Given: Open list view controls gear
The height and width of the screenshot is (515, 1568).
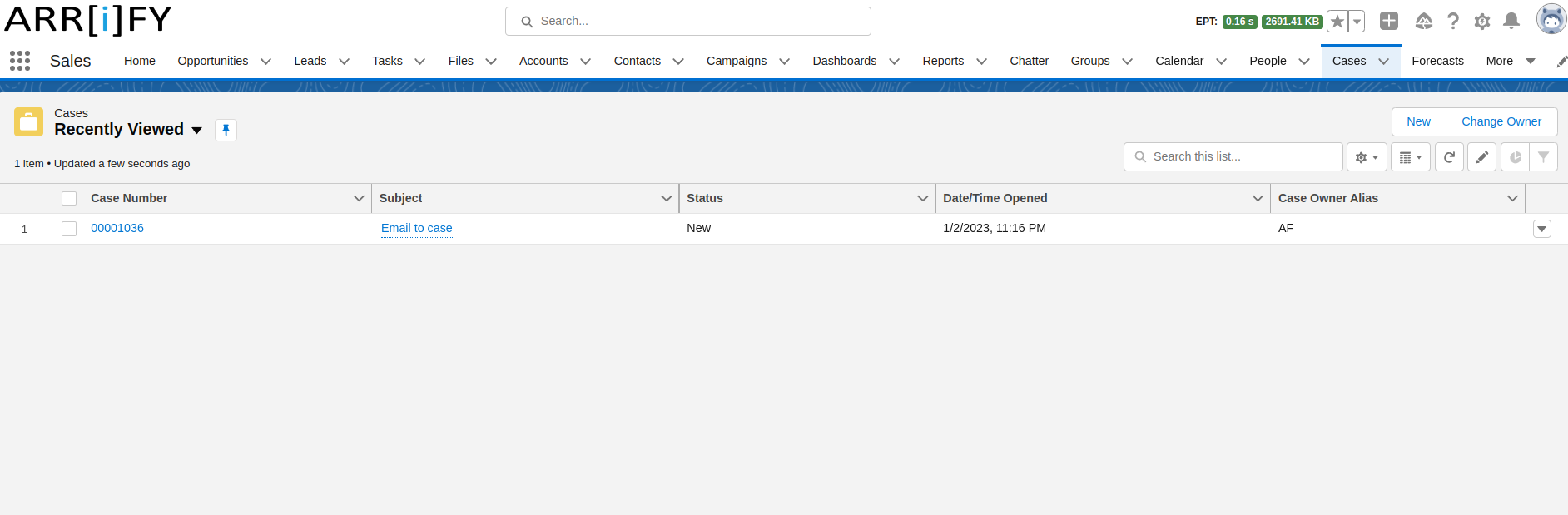Looking at the screenshot, I should click(1367, 157).
